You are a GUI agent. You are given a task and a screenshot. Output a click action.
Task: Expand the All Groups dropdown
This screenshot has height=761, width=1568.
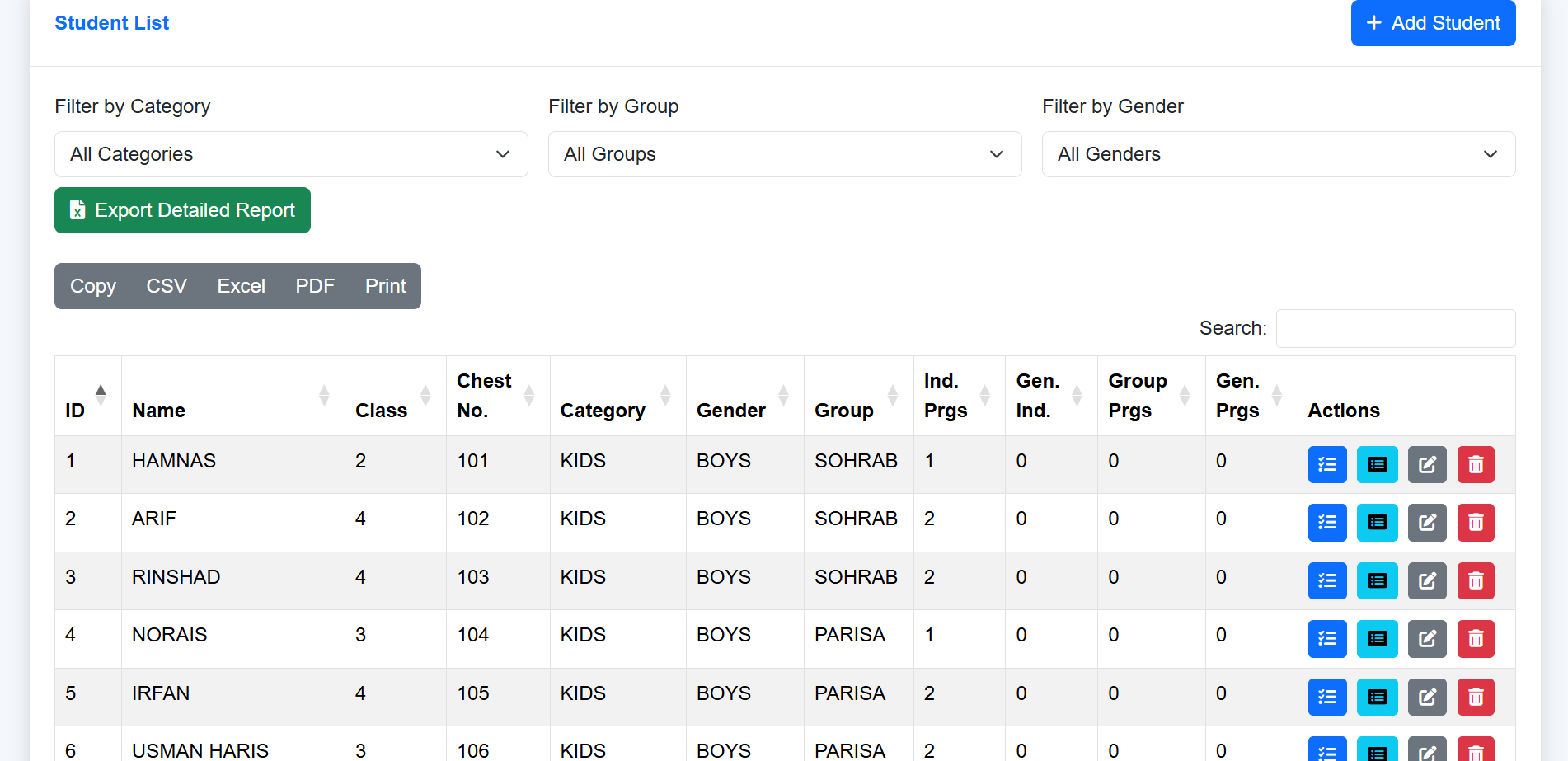tap(784, 154)
